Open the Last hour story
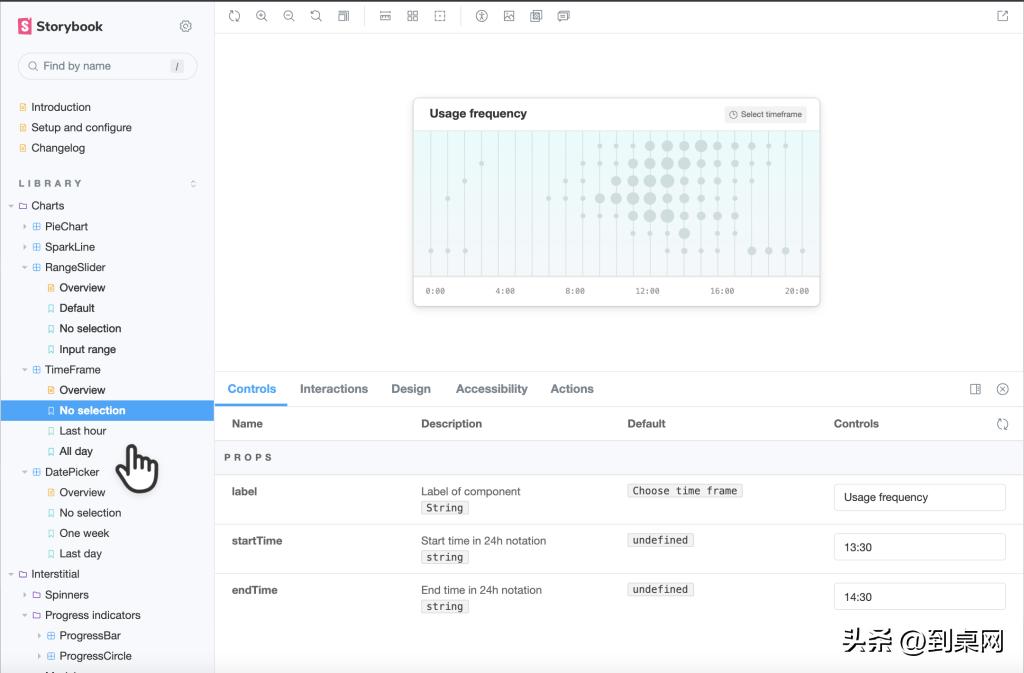Viewport: 1024px width, 673px height. point(82,431)
